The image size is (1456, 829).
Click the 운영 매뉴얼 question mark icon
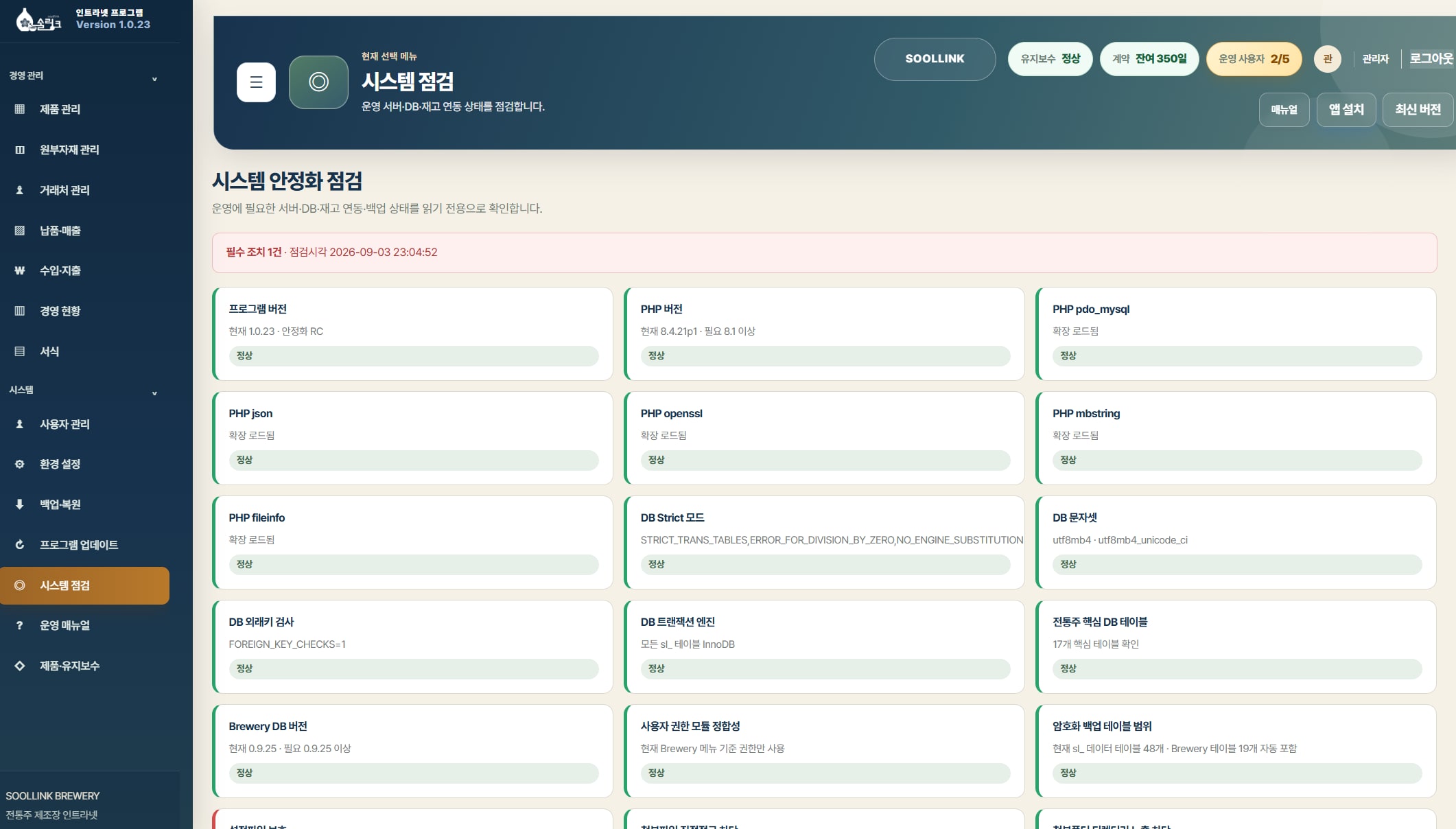point(20,625)
